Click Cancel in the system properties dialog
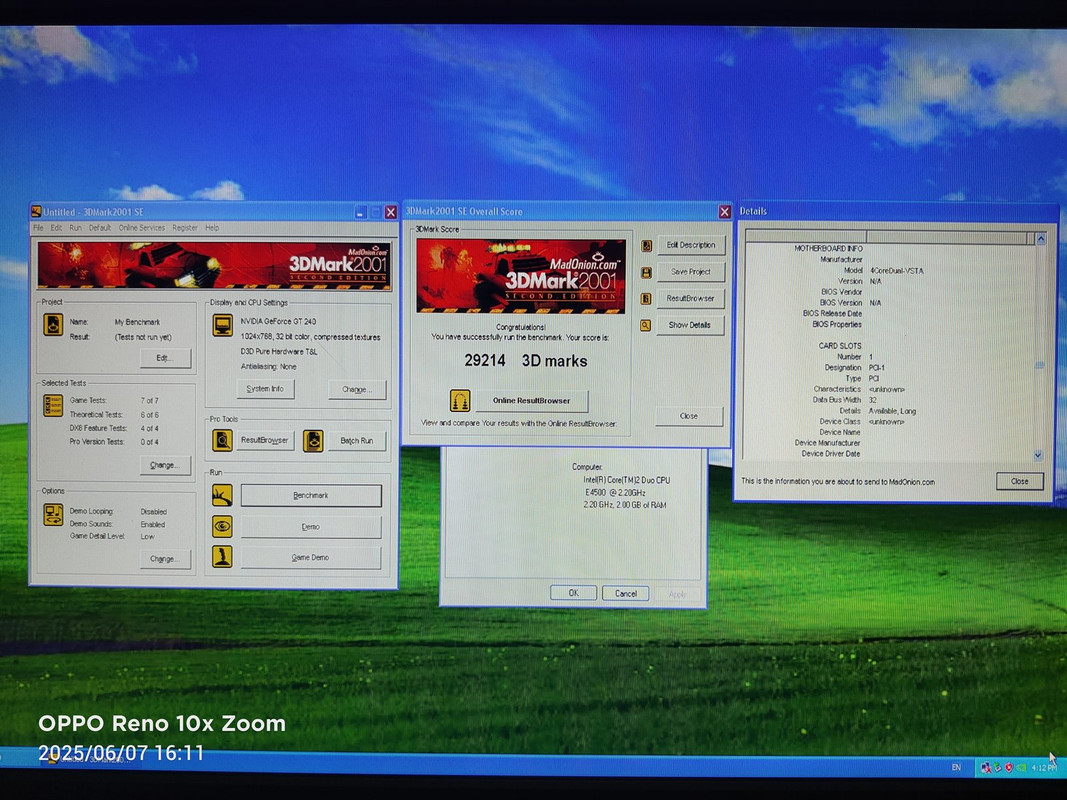Screen dimensions: 1067x800 click(x=625, y=593)
